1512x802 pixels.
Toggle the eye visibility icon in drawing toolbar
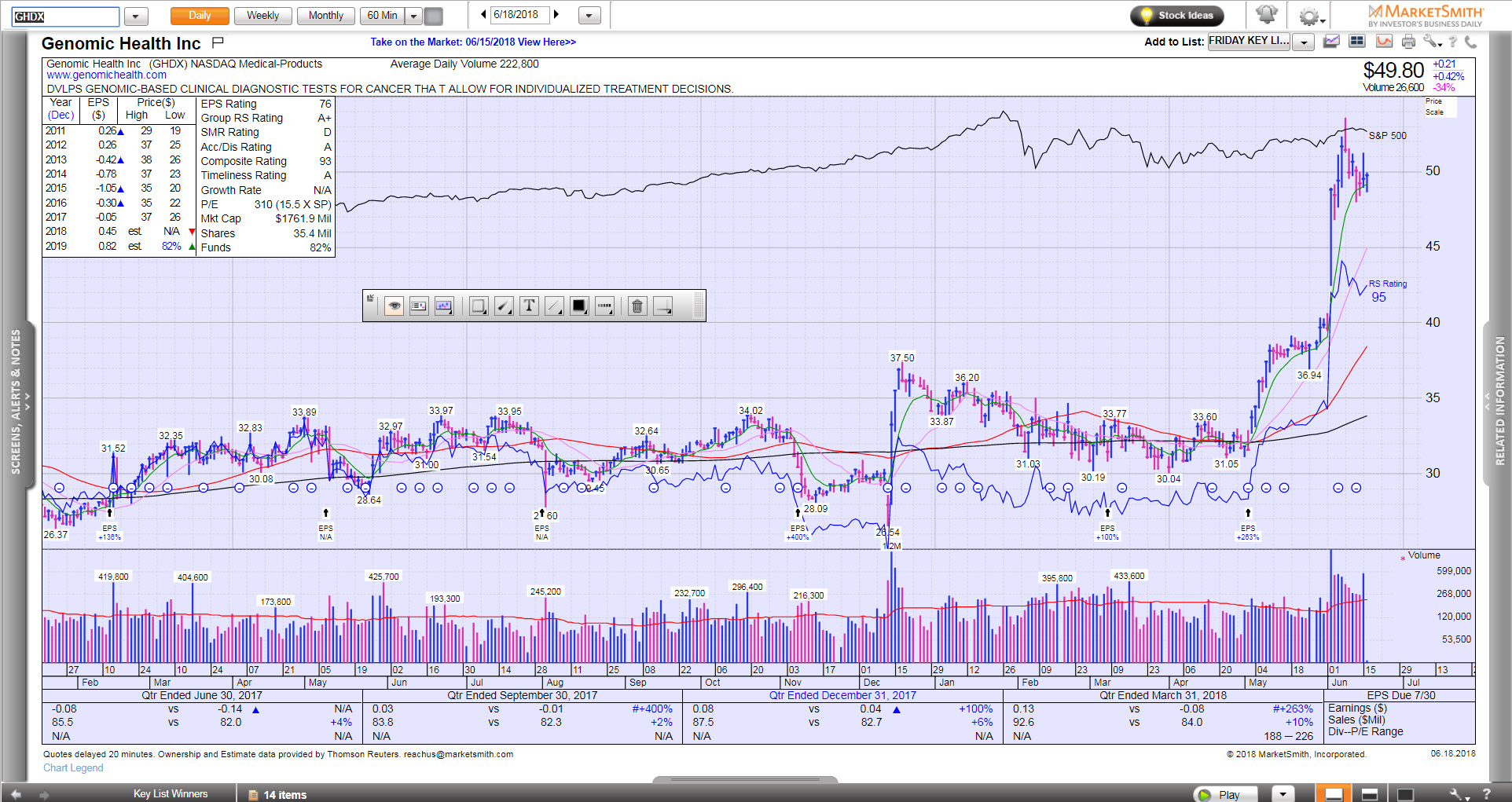(x=394, y=306)
